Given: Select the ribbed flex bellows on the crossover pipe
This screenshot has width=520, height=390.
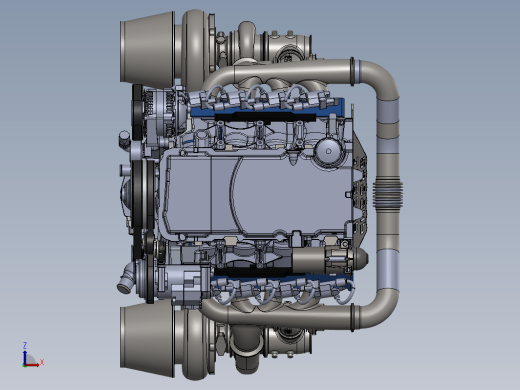Looking at the screenshot, I should pos(387,194).
